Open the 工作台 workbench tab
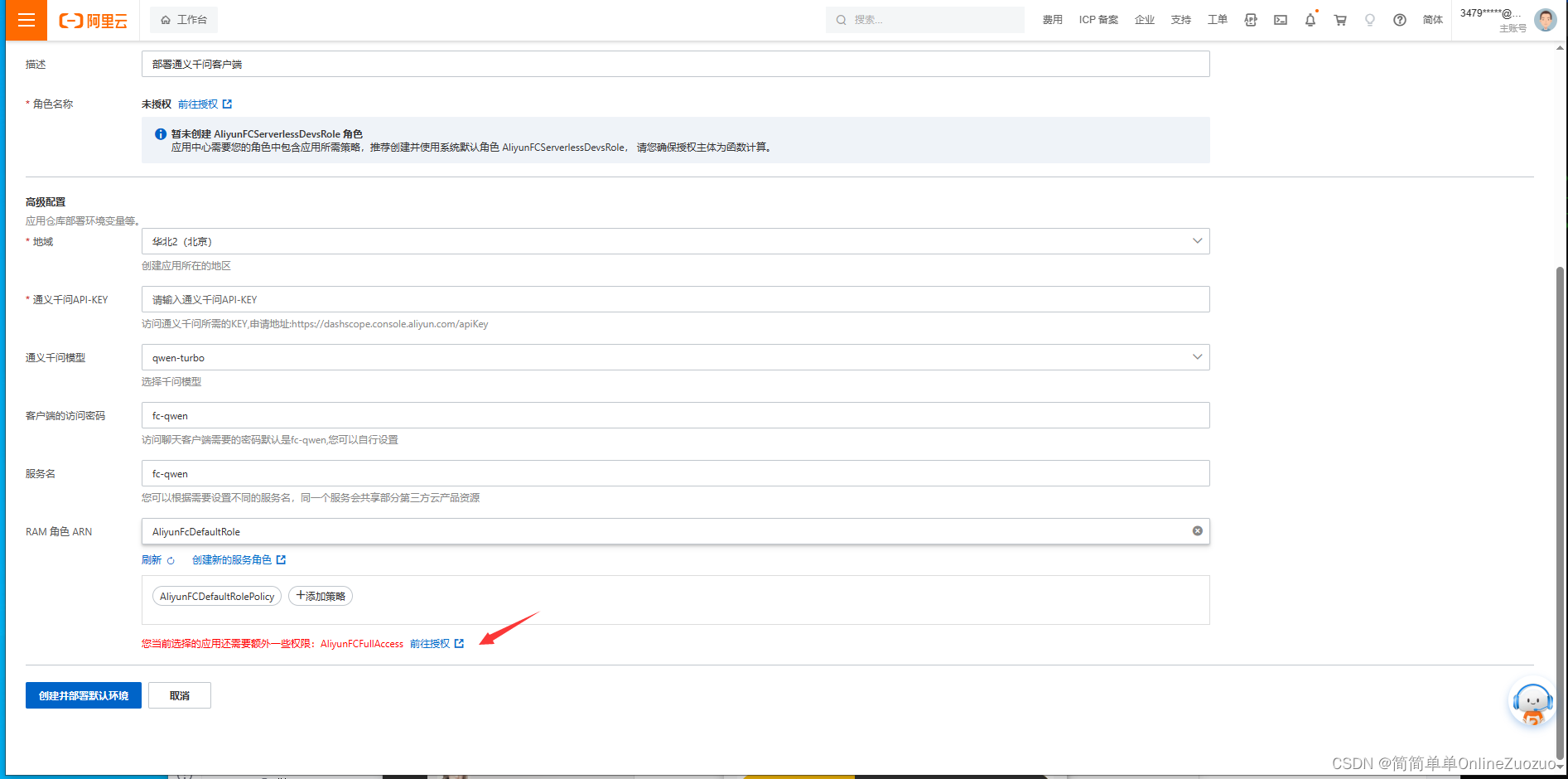 [x=184, y=20]
